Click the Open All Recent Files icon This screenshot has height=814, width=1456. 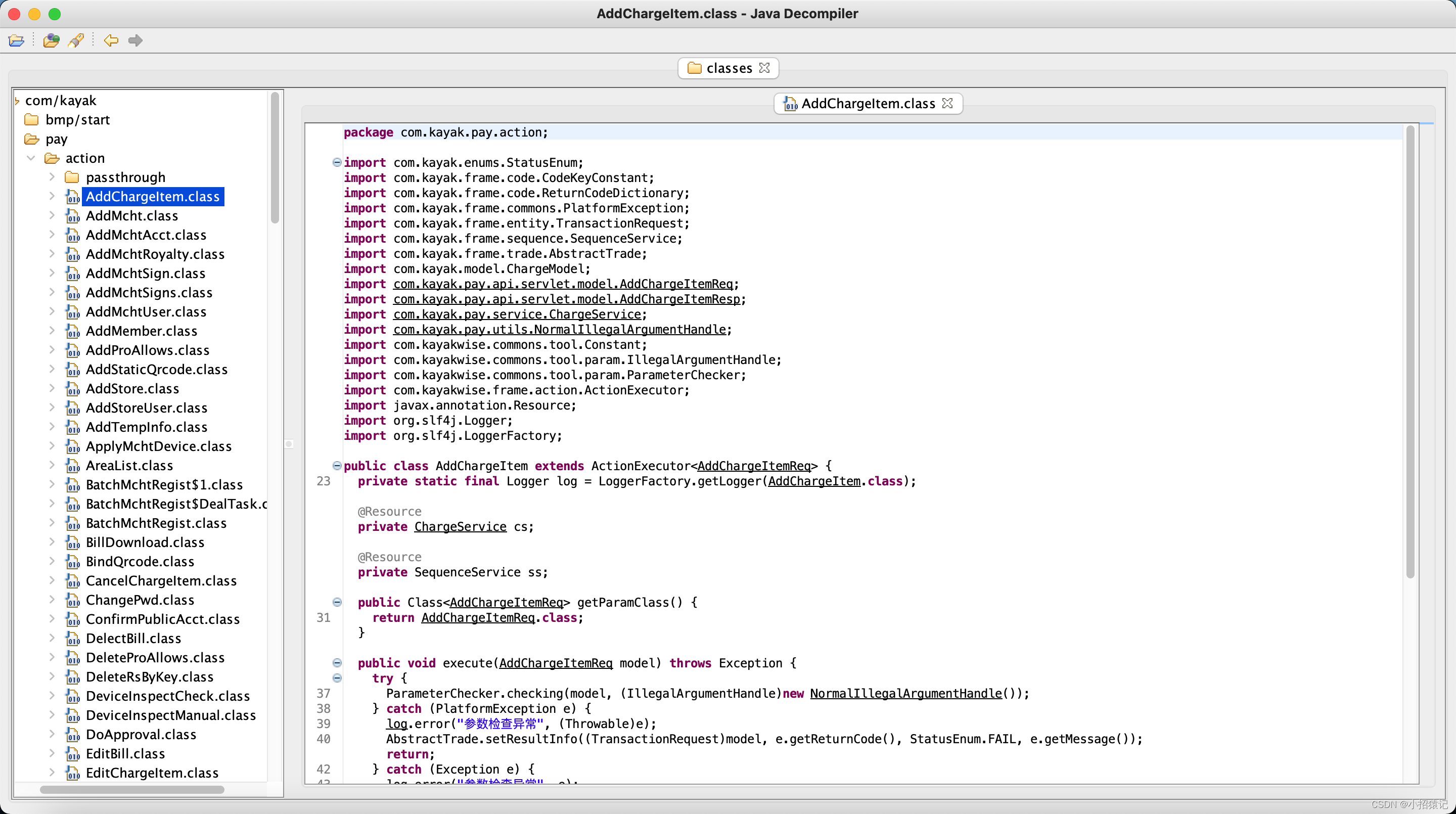pos(51,40)
